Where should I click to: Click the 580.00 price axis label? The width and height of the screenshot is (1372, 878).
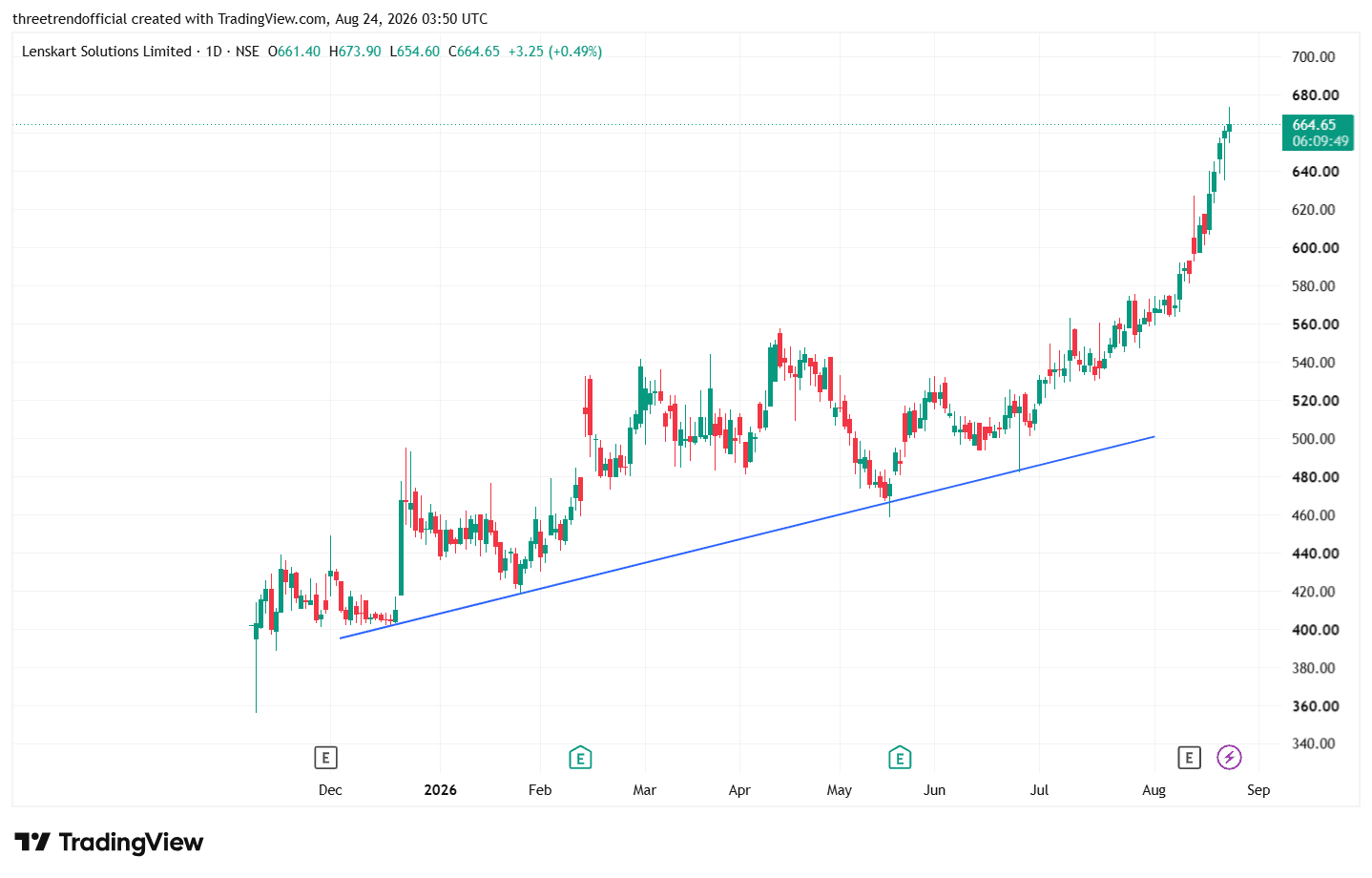1314,286
